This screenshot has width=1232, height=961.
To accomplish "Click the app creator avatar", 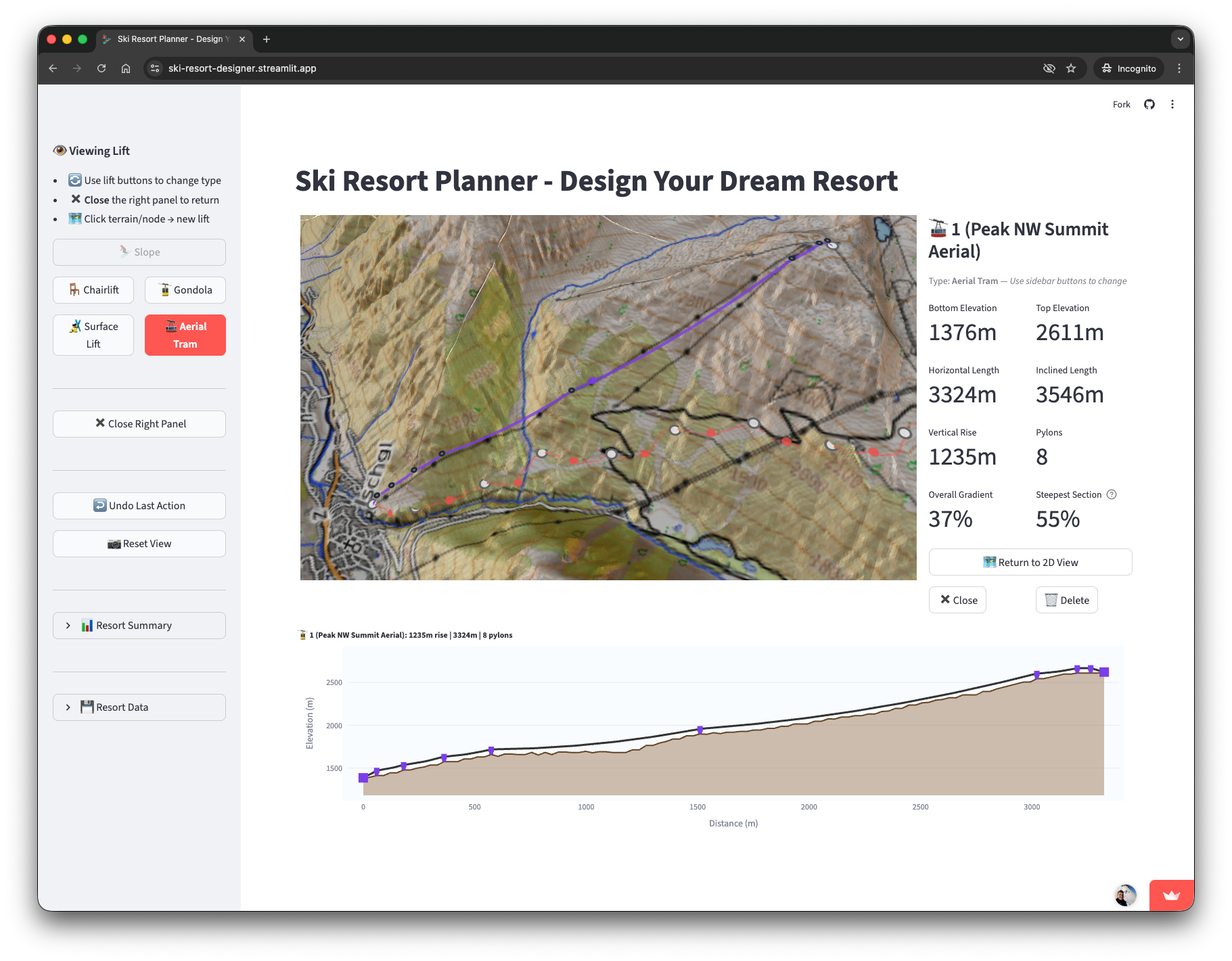I will click(x=1125, y=895).
